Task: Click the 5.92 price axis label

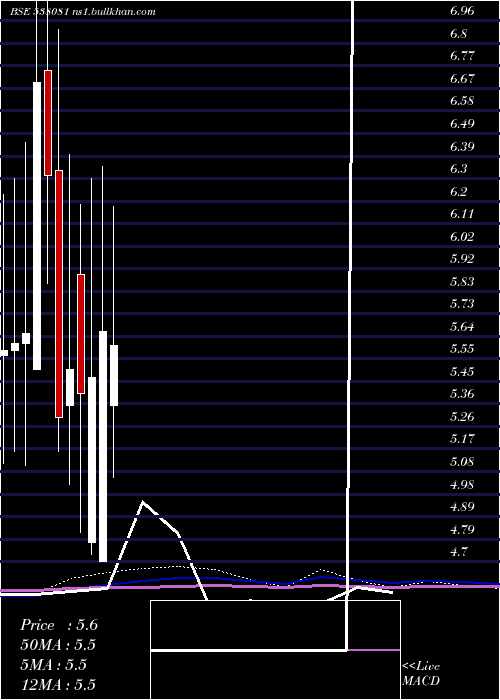Action: (x=462, y=259)
